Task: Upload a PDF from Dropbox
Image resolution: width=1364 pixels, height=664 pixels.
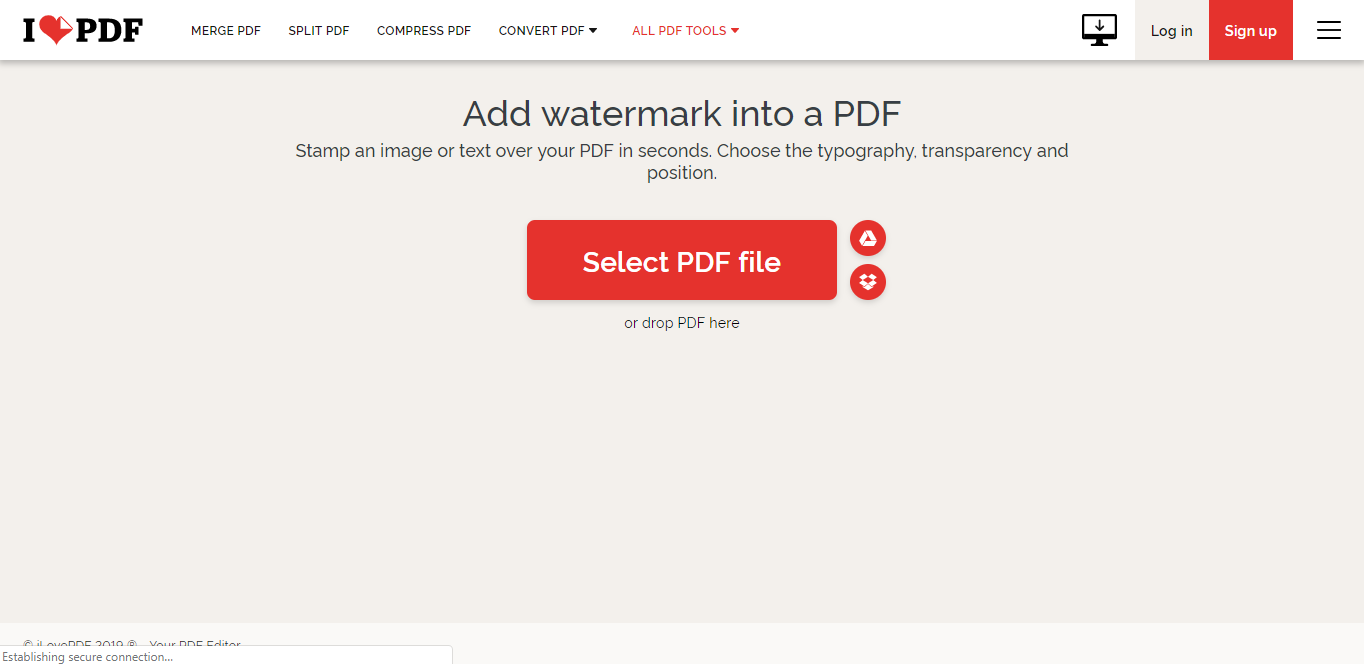Action: 868,282
